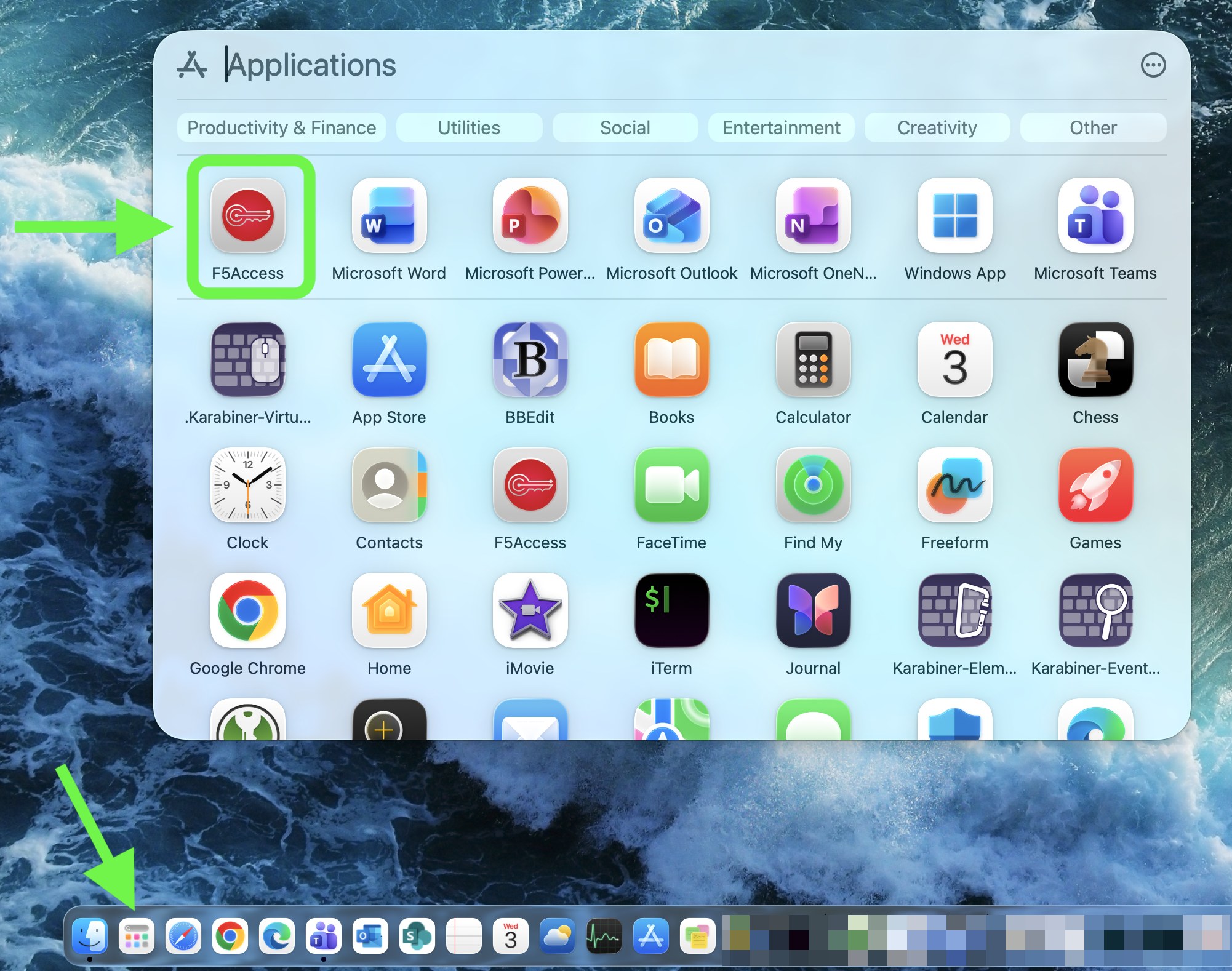This screenshot has width=1232, height=971.
Task: Open Safari from the Dock
Action: [183, 936]
